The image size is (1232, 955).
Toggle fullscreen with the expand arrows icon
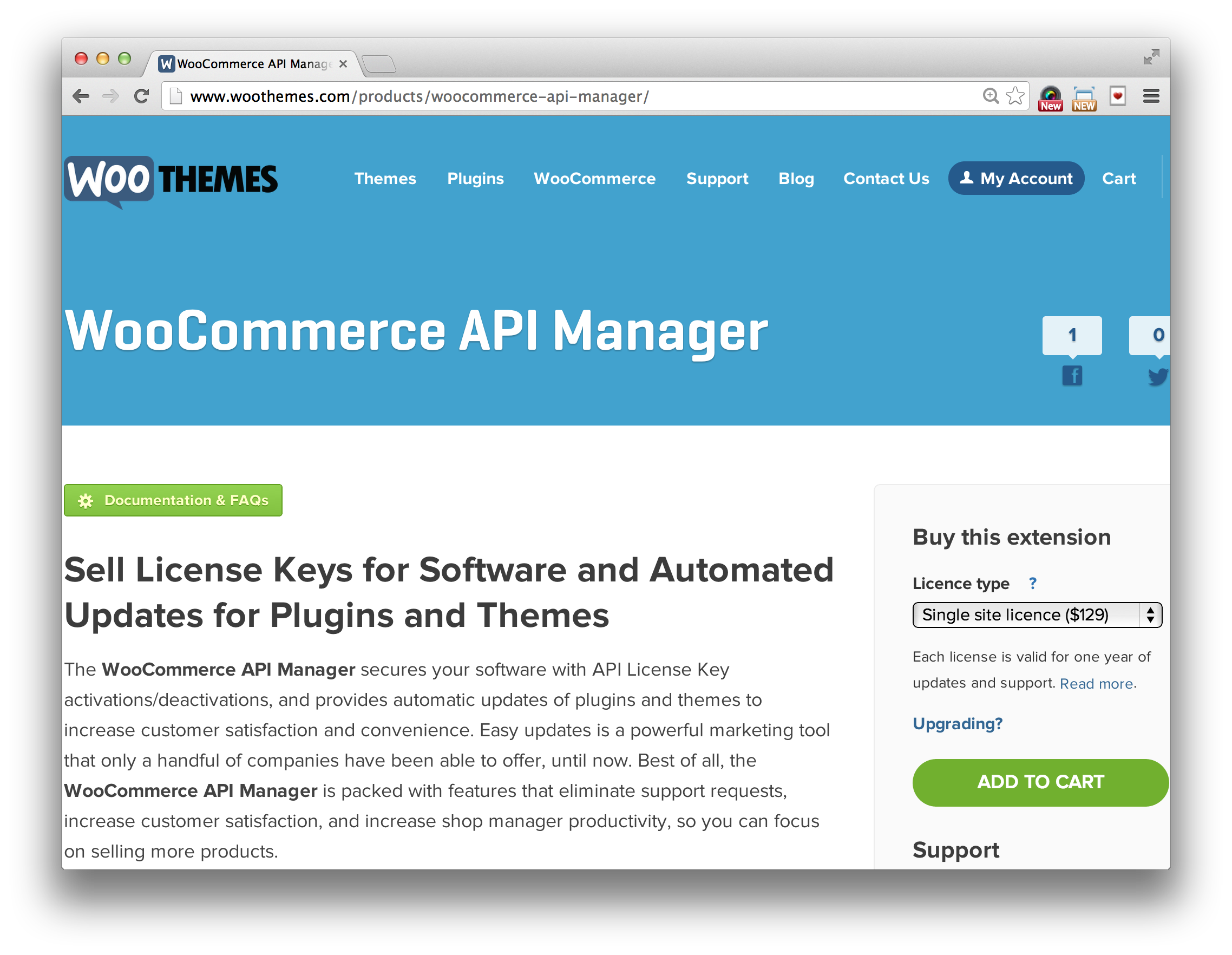point(1151,57)
